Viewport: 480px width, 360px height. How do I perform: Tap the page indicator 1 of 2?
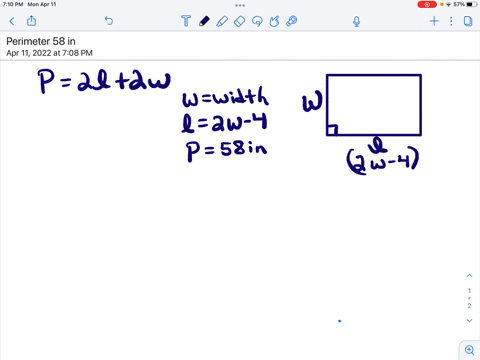pyautogui.click(x=469, y=298)
